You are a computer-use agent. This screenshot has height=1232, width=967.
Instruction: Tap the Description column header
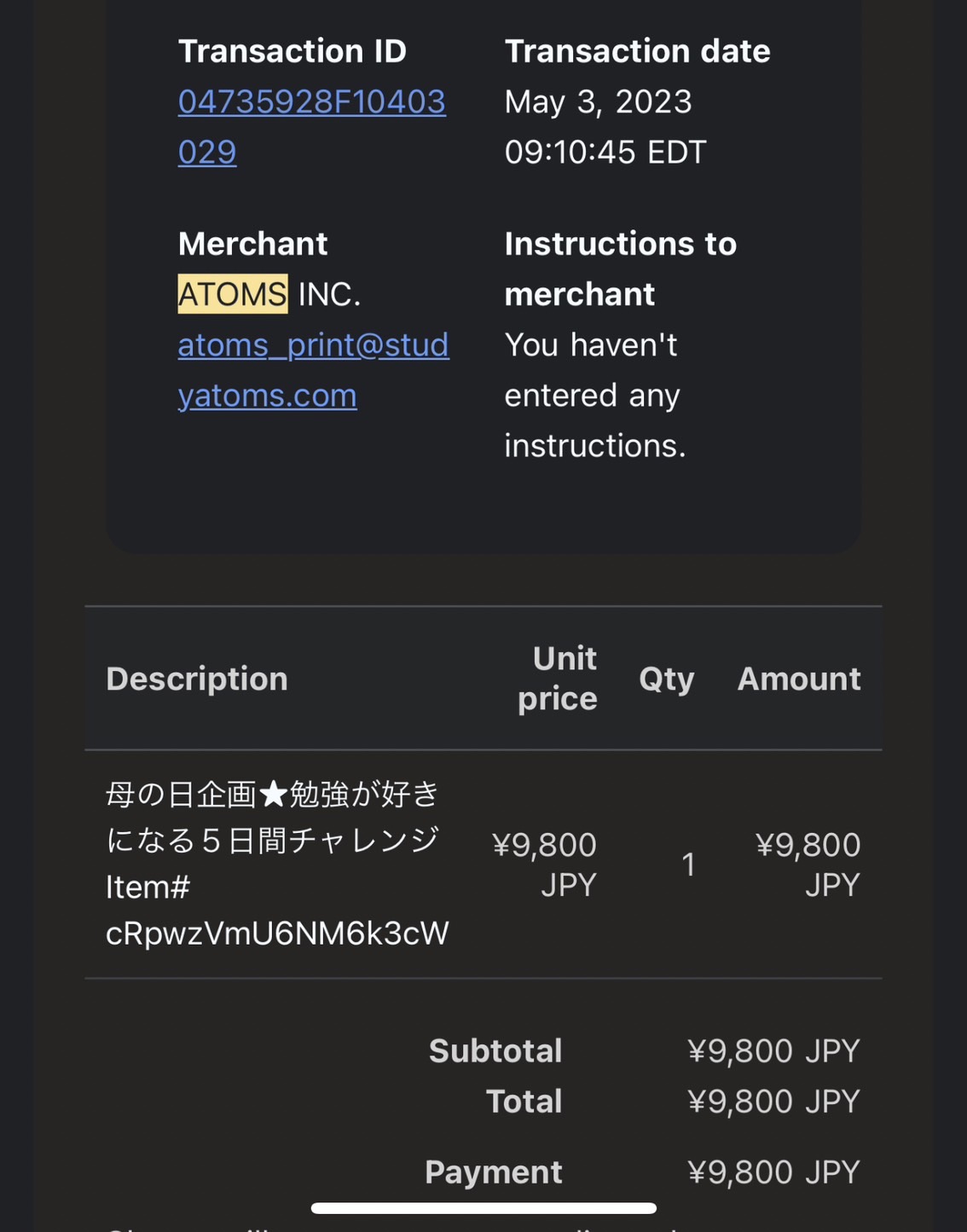click(x=197, y=679)
